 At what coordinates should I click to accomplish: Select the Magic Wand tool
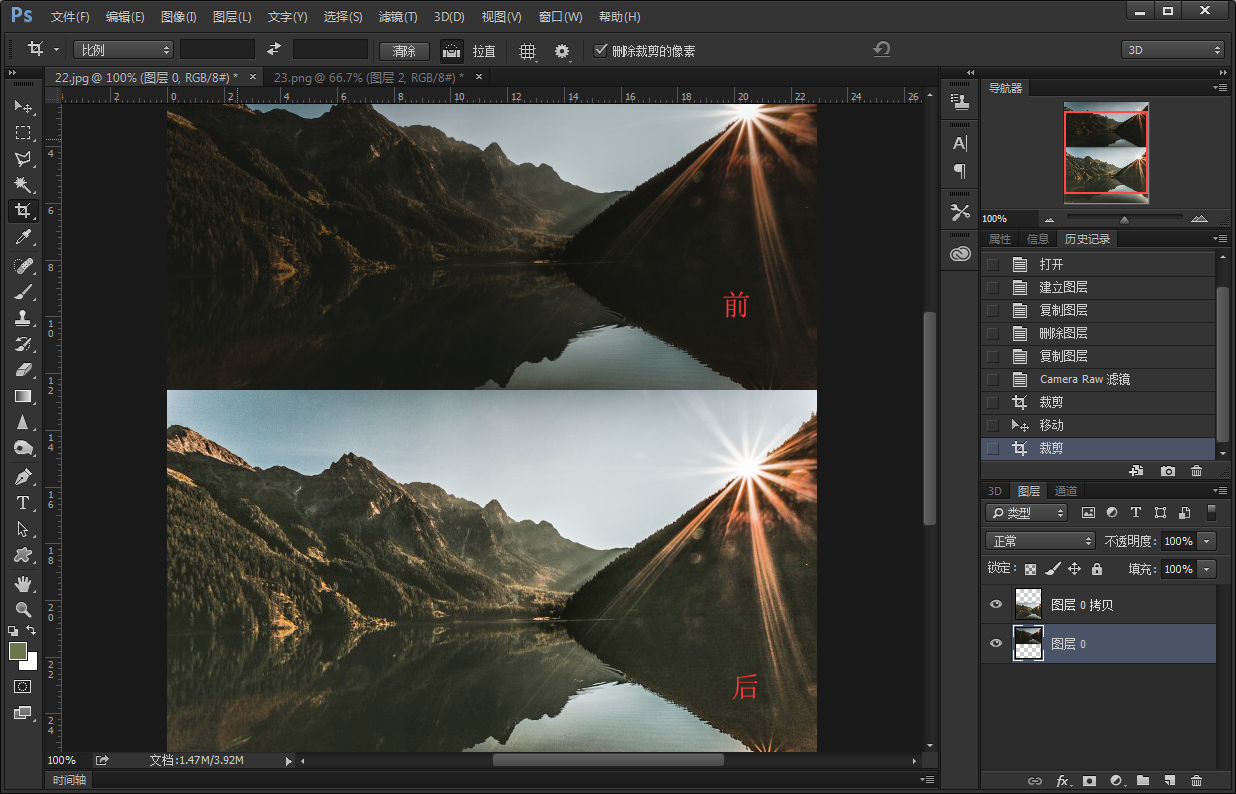pyautogui.click(x=22, y=185)
